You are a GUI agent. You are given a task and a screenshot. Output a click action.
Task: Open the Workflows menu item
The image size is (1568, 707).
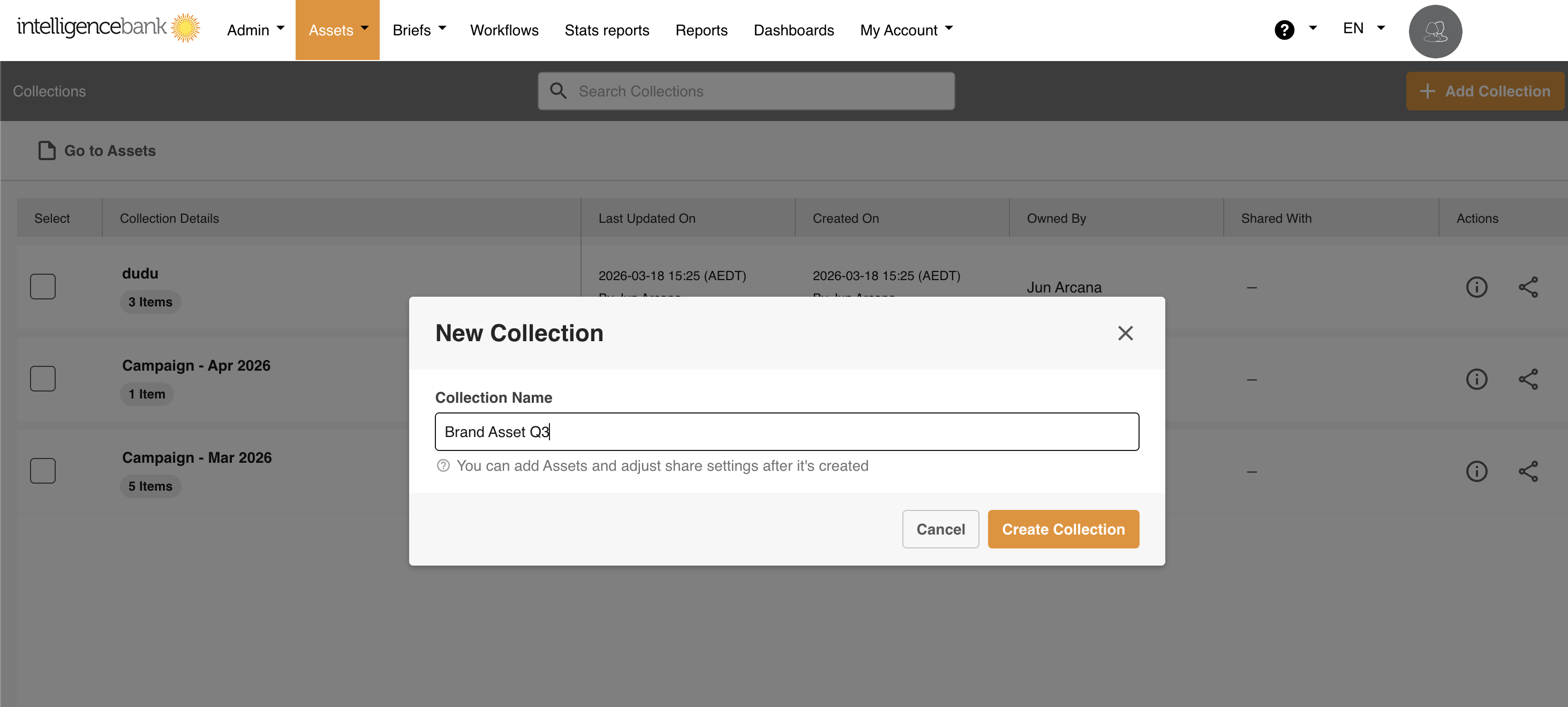504,30
